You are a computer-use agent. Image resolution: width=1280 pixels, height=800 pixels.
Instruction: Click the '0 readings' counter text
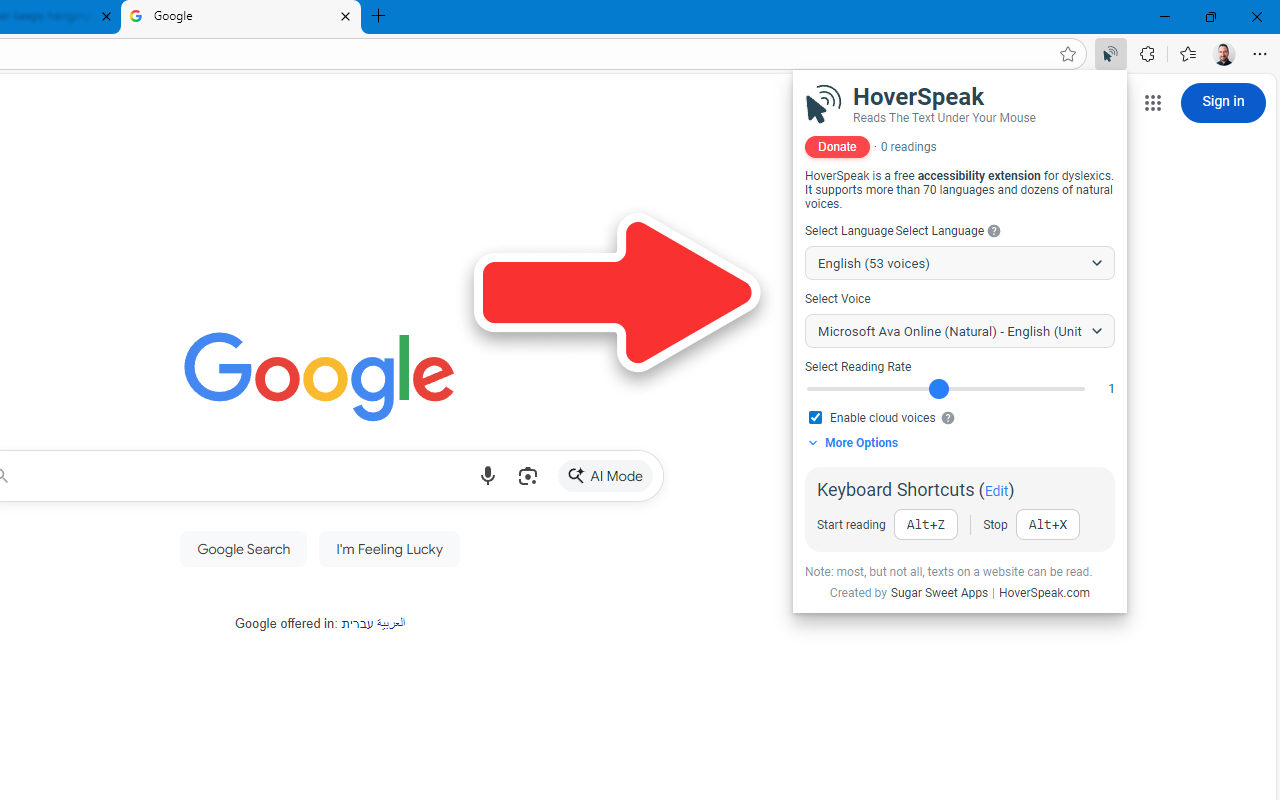[x=908, y=147]
